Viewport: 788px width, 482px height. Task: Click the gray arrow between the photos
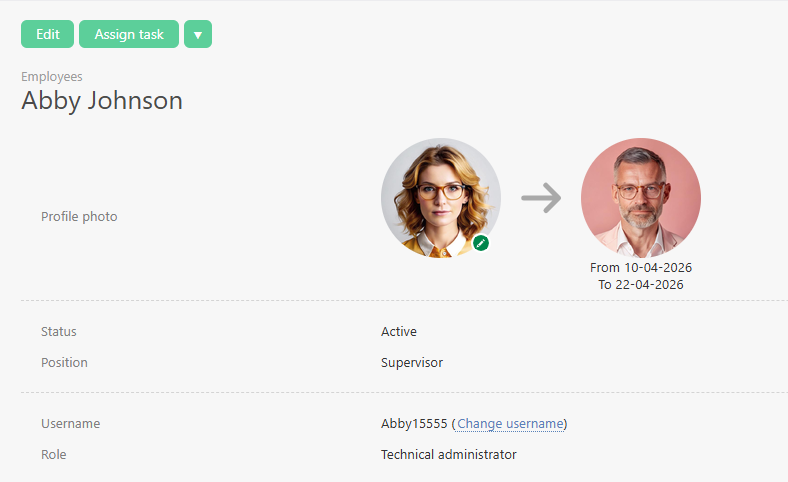[541, 198]
